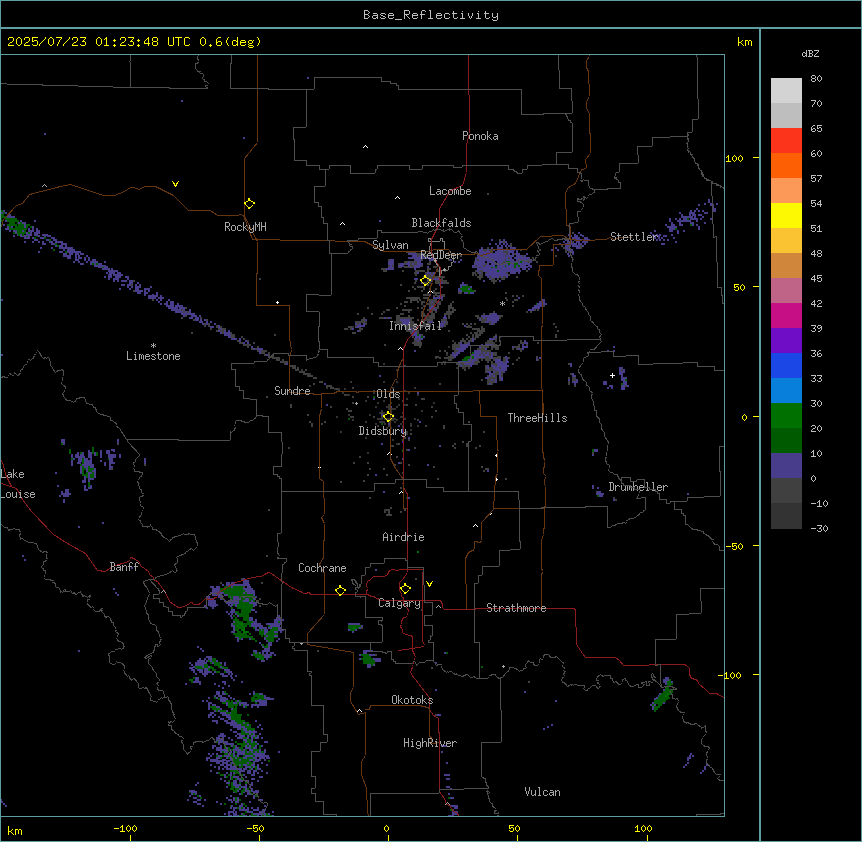Click the yellow V marker east of Calgary
The width and height of the screenshot is (862, 842).
pyautogui.click(x=429, y=584)
